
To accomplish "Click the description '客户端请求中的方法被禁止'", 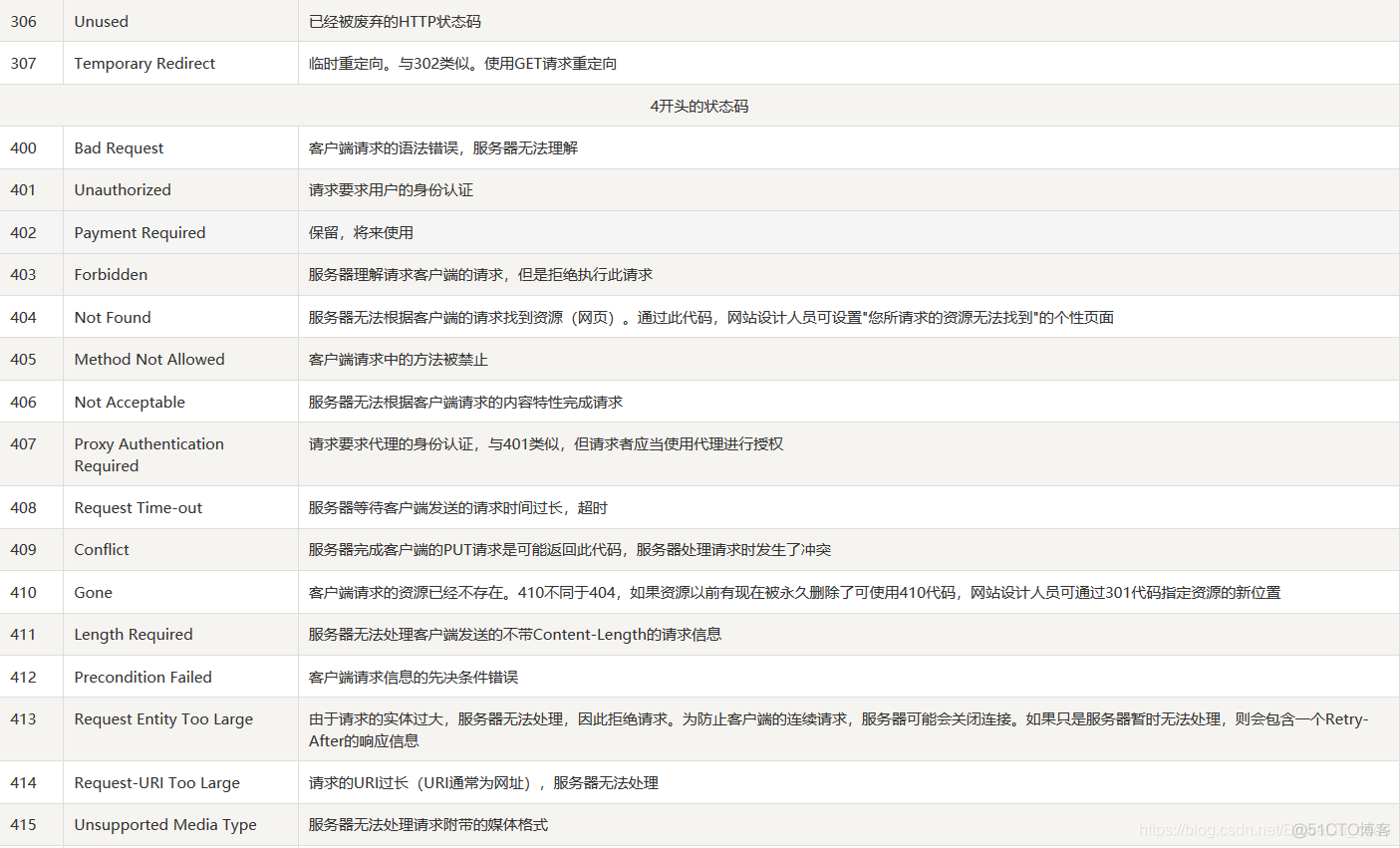I will click(399, 359).
